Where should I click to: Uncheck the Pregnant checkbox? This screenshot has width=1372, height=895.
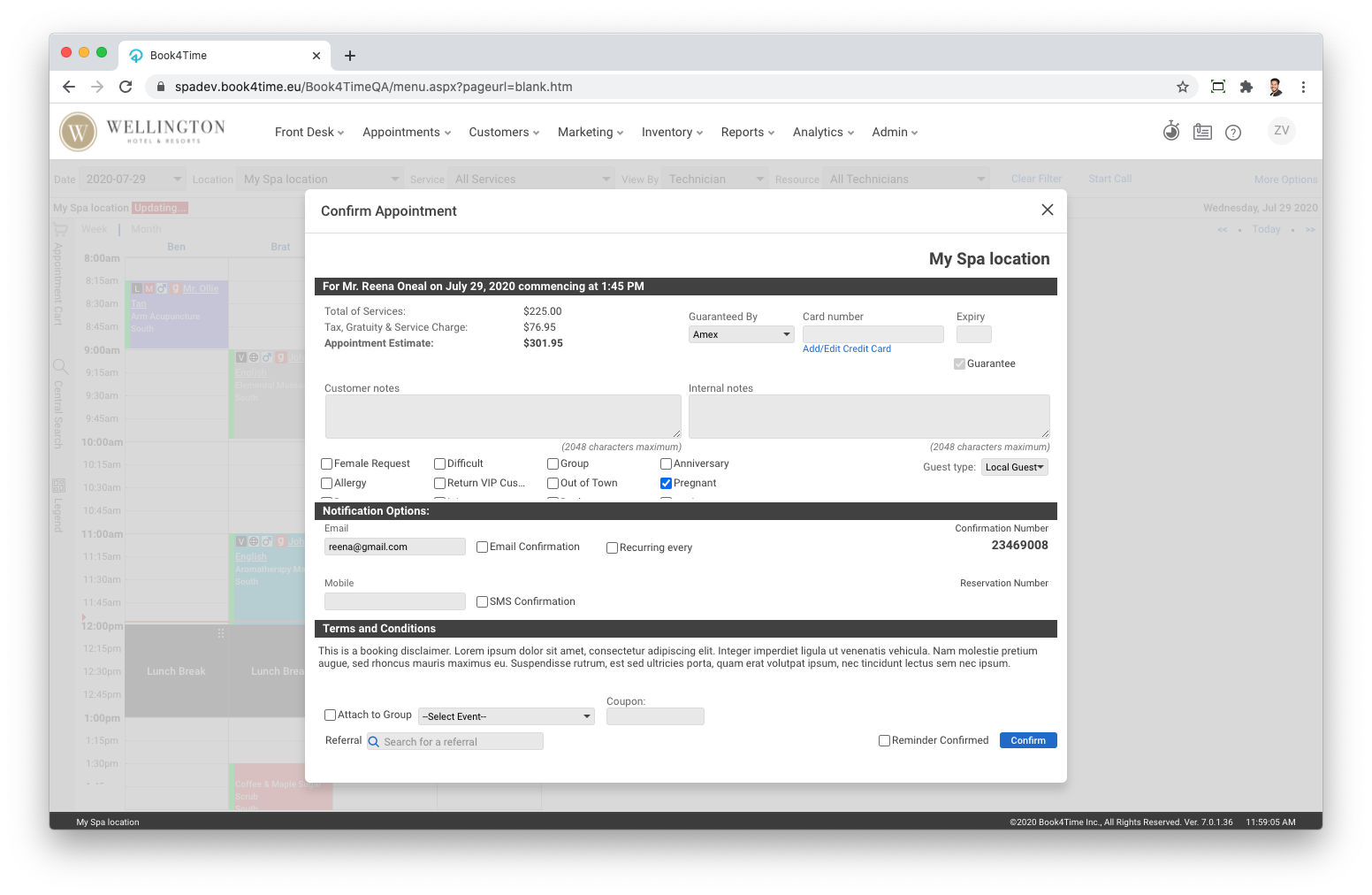click(667, 483)
